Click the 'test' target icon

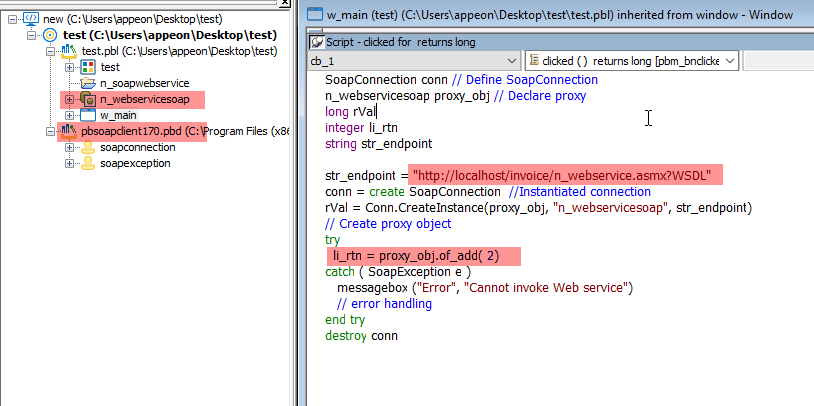pos(50,35)
